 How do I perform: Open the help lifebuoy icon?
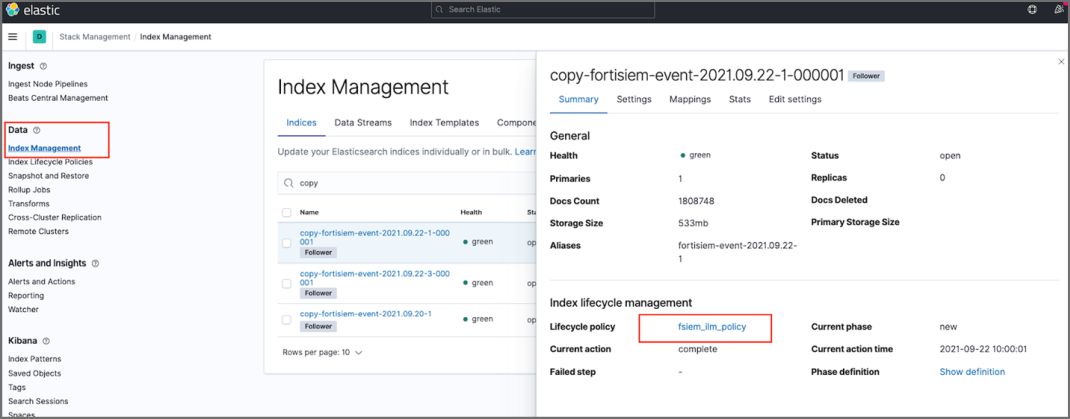pos(1032,10)
